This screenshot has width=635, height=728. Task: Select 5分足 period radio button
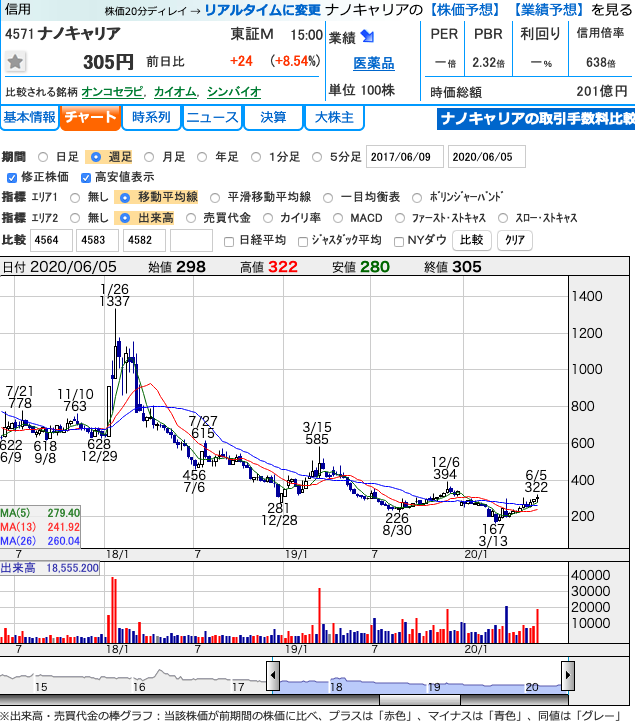coord(317,157)
